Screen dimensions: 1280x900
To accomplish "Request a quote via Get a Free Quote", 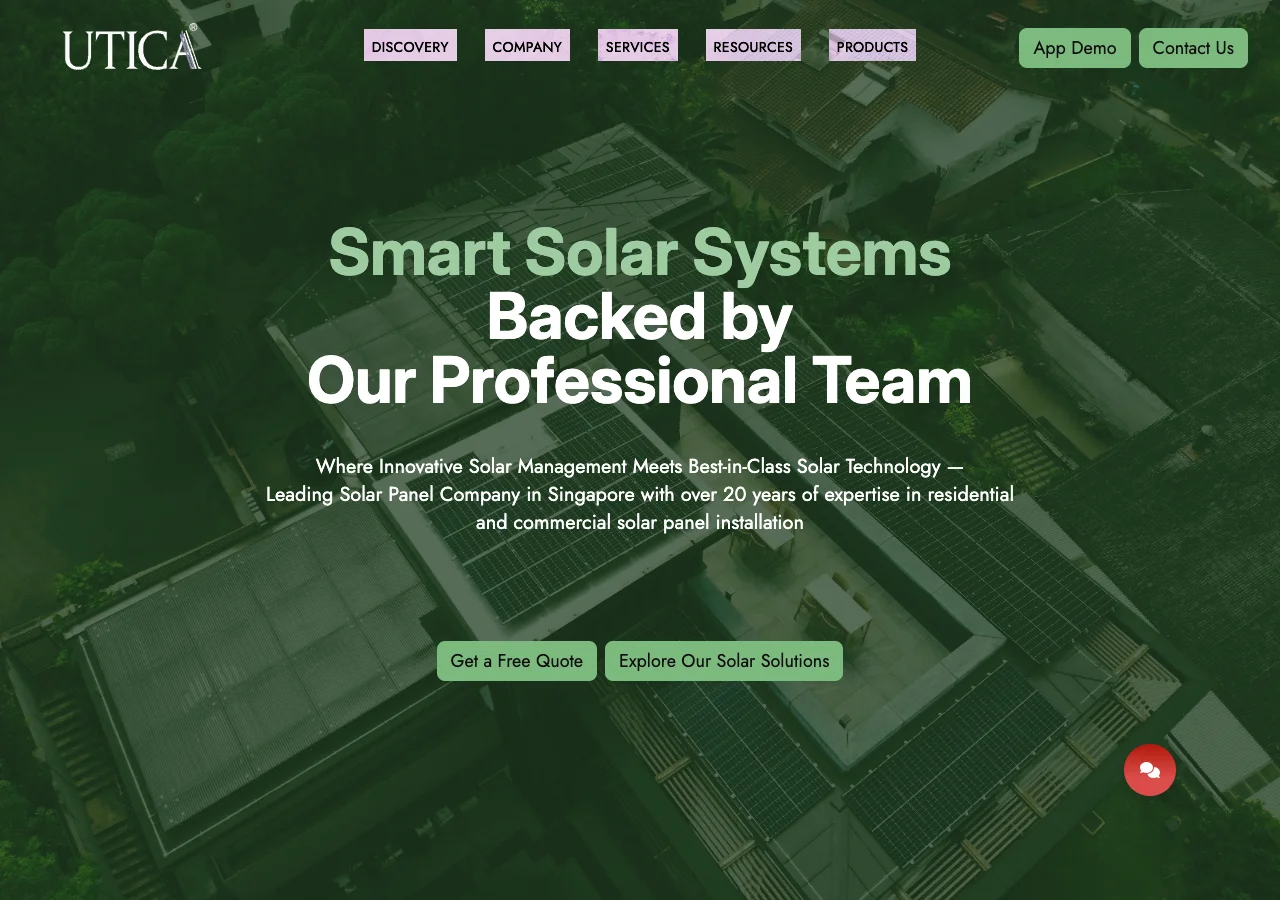I will tap(516, 661).
